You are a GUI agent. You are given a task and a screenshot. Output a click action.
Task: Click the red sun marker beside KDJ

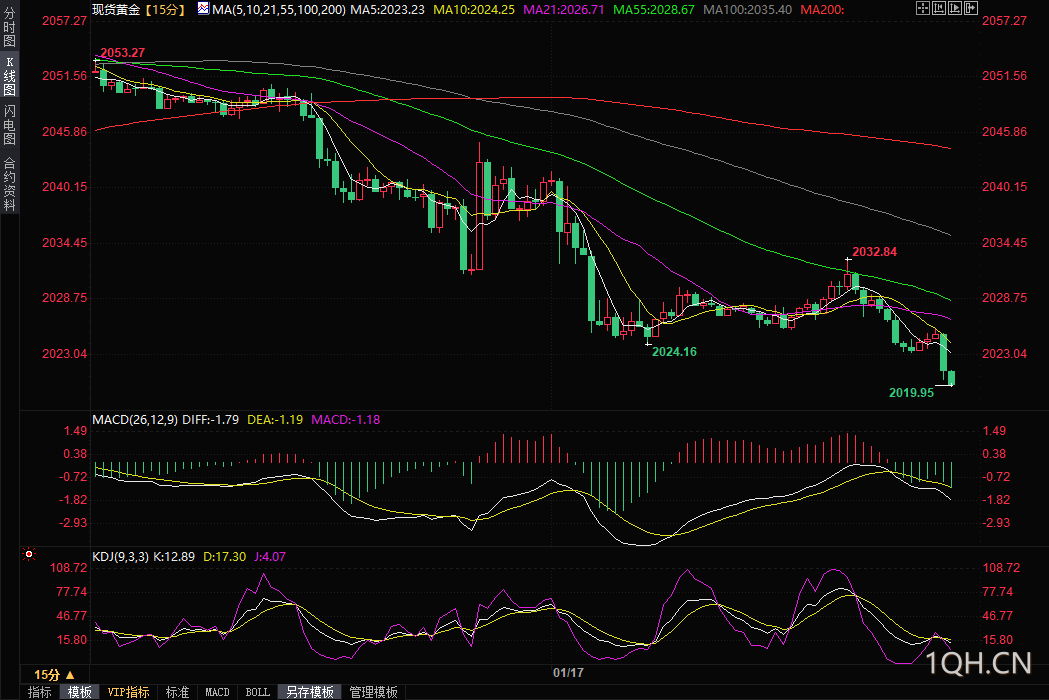(x=29, y=554)
